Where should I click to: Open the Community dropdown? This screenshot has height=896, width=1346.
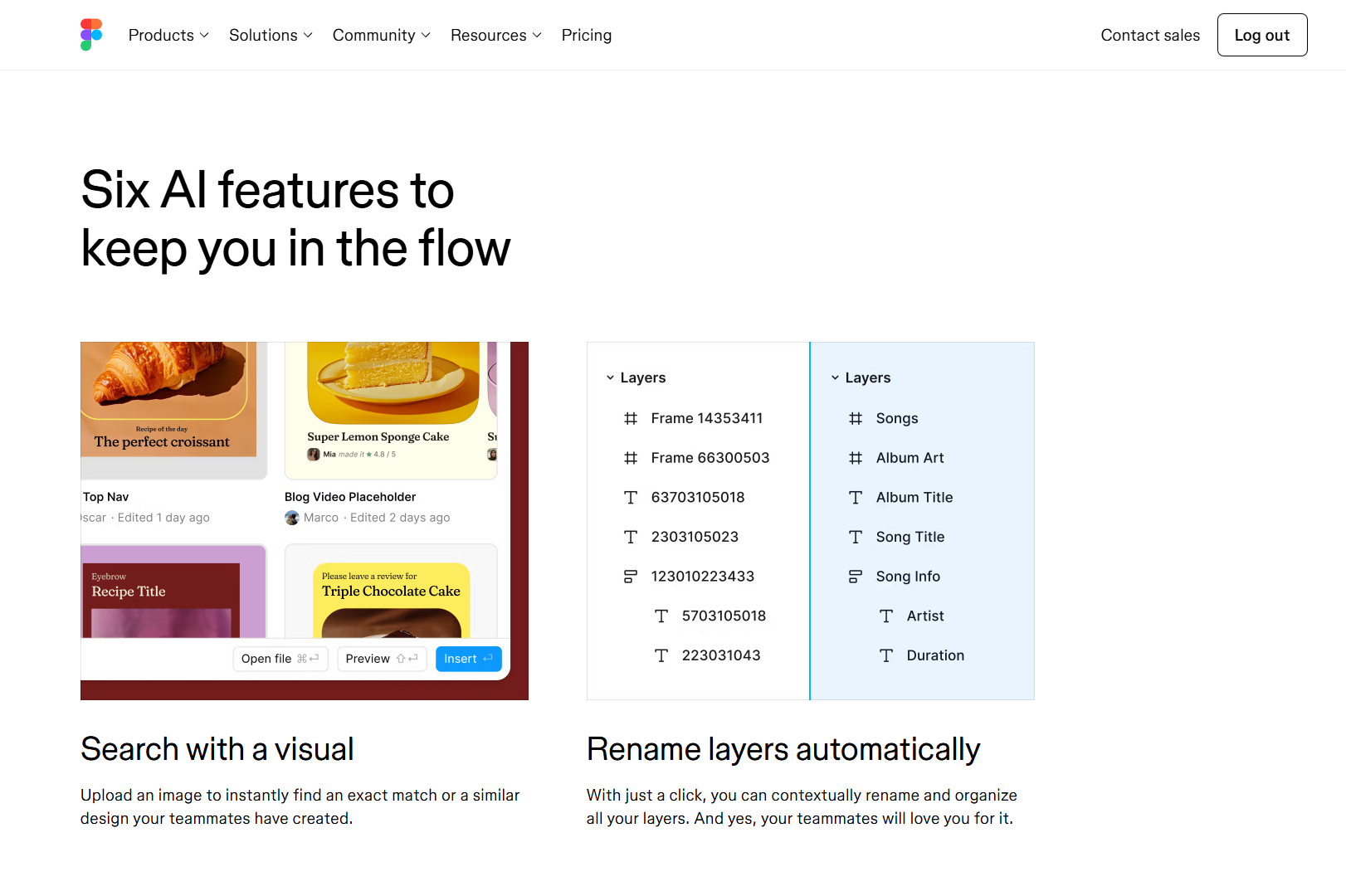click(x=381, y=35)
